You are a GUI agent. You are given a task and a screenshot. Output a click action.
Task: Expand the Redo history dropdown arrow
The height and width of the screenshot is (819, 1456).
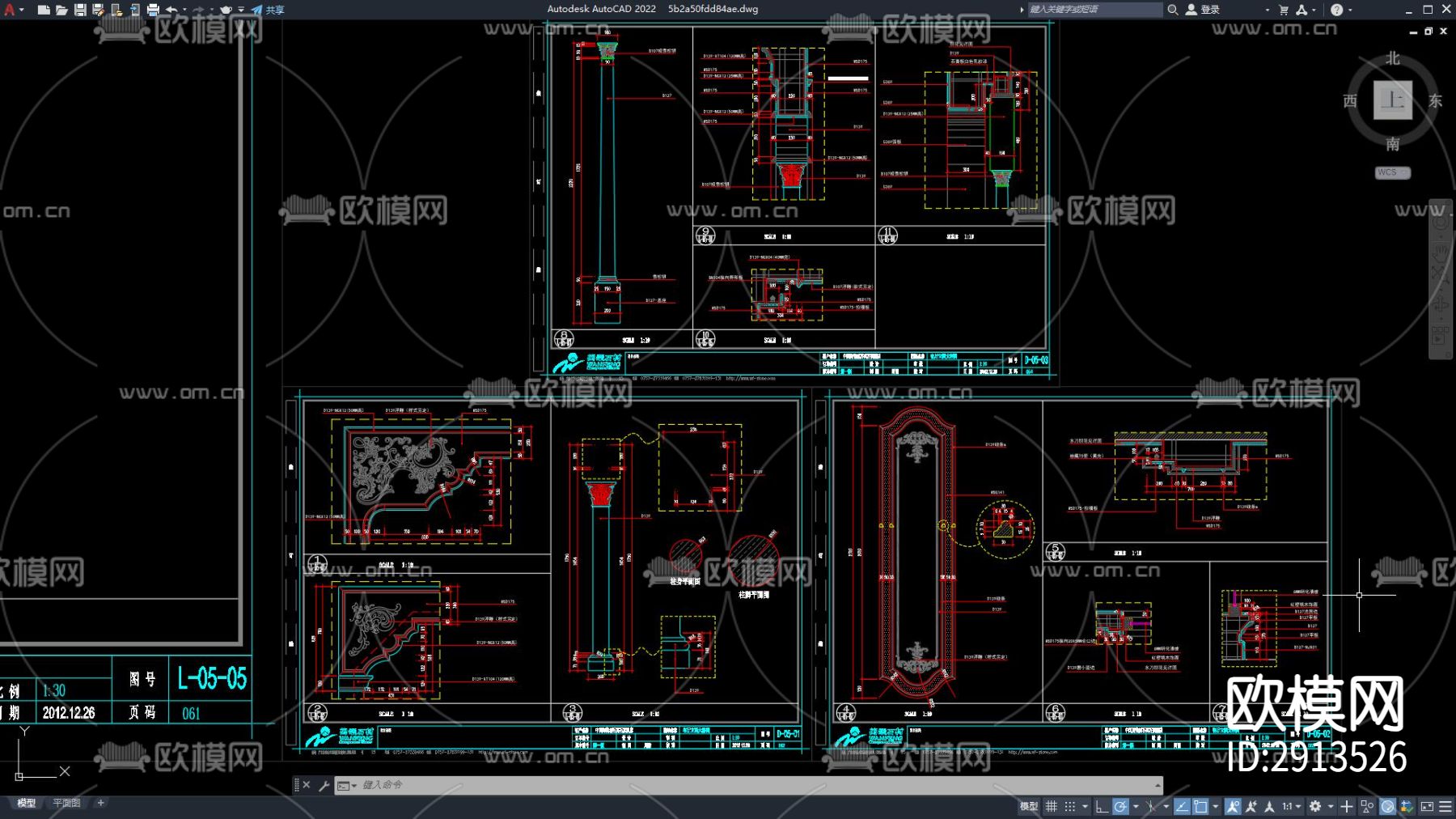pyautogui.click(x=212, y=10)
